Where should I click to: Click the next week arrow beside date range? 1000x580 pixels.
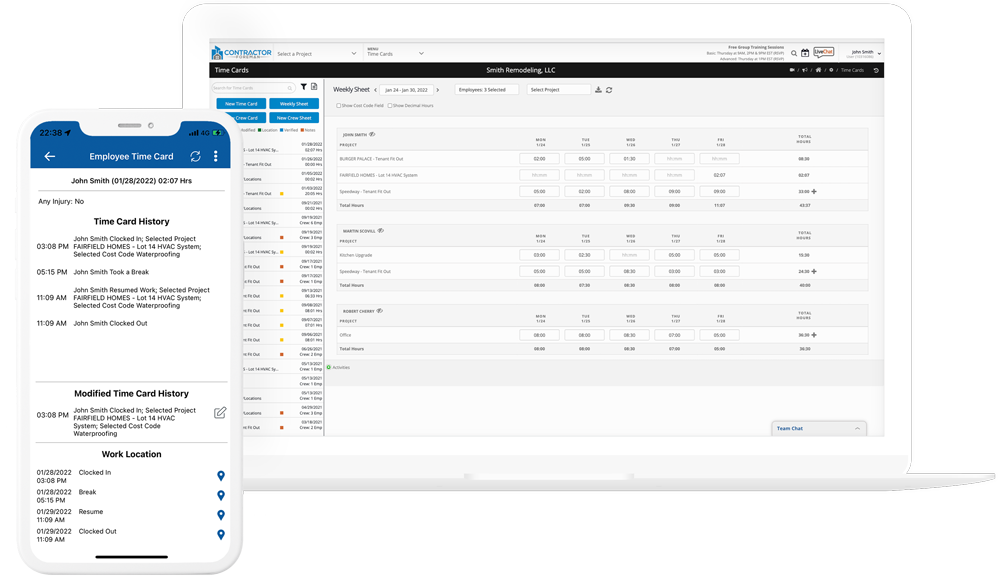[x=438, y=90]
